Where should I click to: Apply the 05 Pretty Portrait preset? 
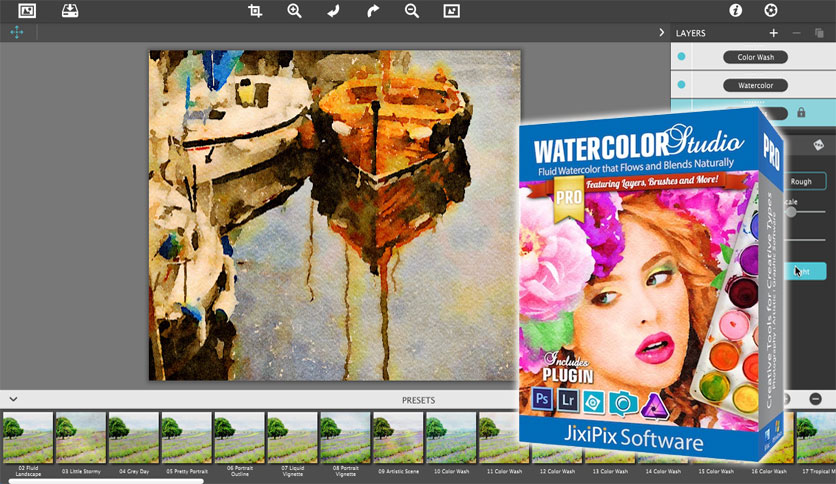(187, 437)
